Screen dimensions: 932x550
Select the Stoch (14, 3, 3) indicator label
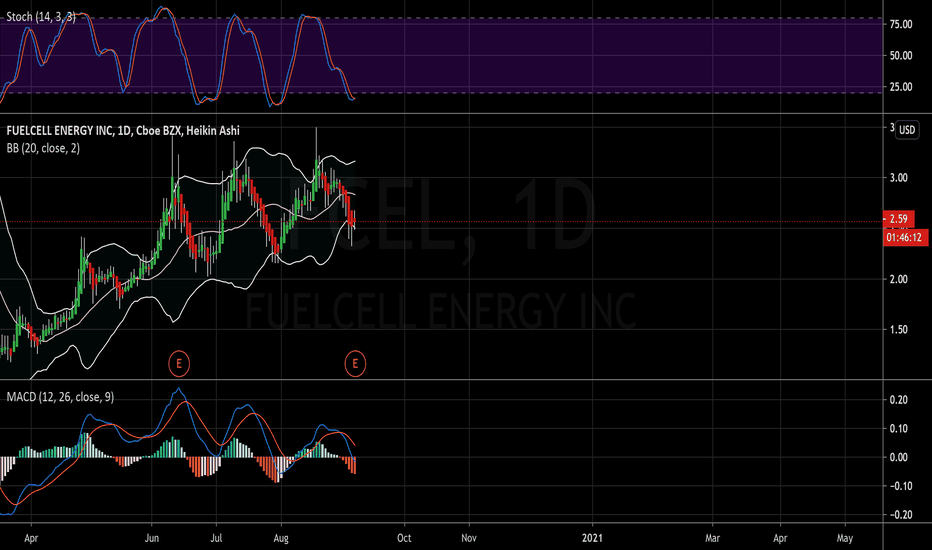tap(41, 17)
